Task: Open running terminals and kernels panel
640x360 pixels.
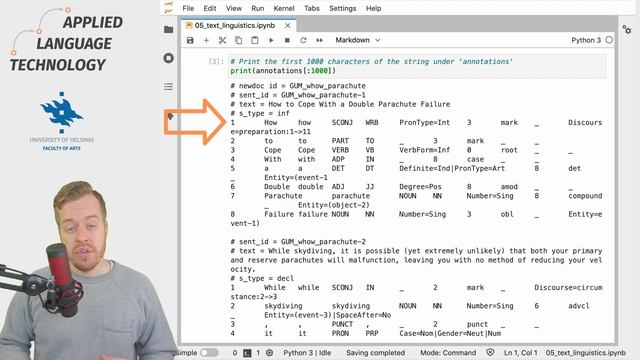Action: (x=169, y=58)
